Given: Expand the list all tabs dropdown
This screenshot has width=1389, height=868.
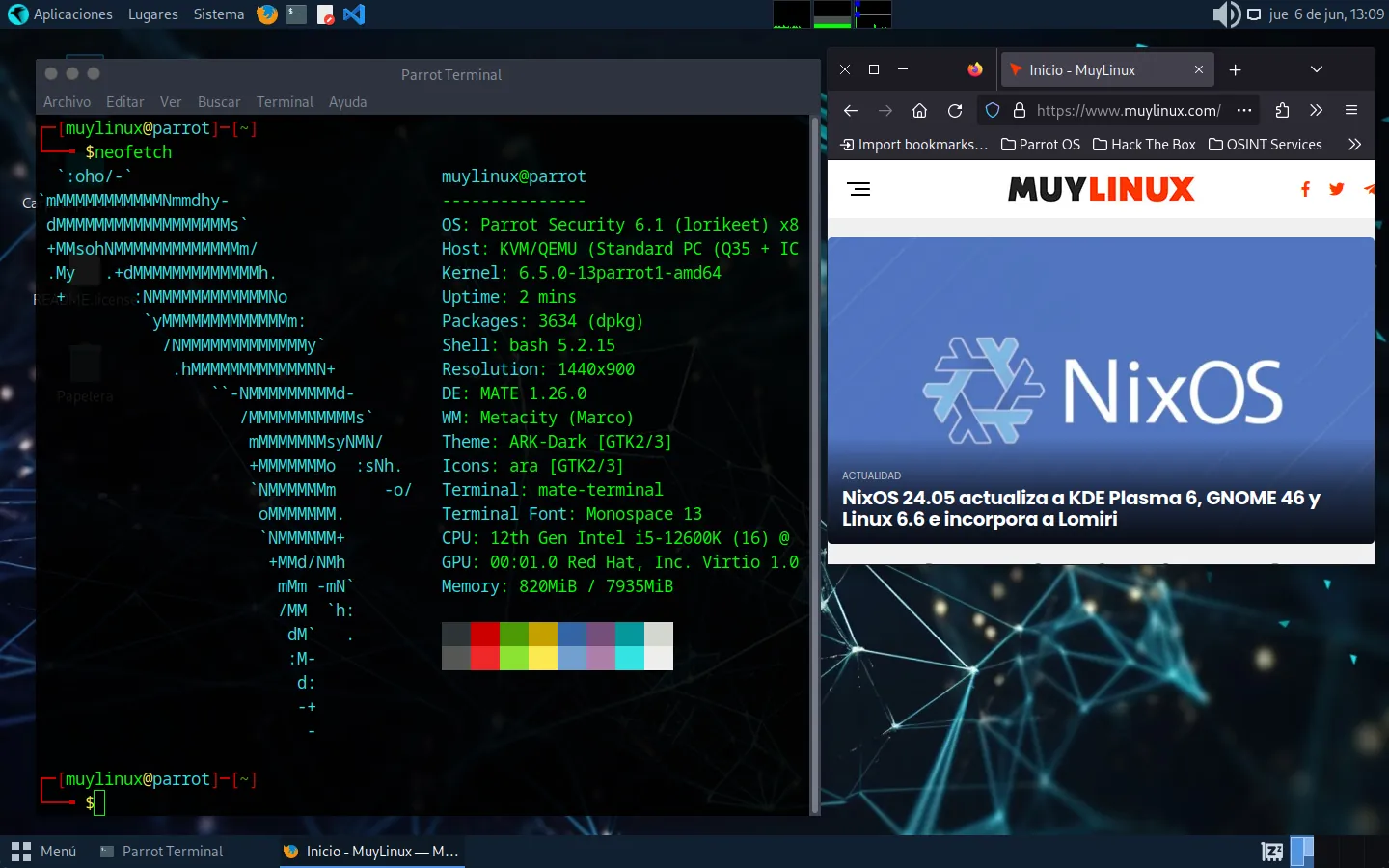Looking at the screenshot, I should click(x=1316, y=69).
